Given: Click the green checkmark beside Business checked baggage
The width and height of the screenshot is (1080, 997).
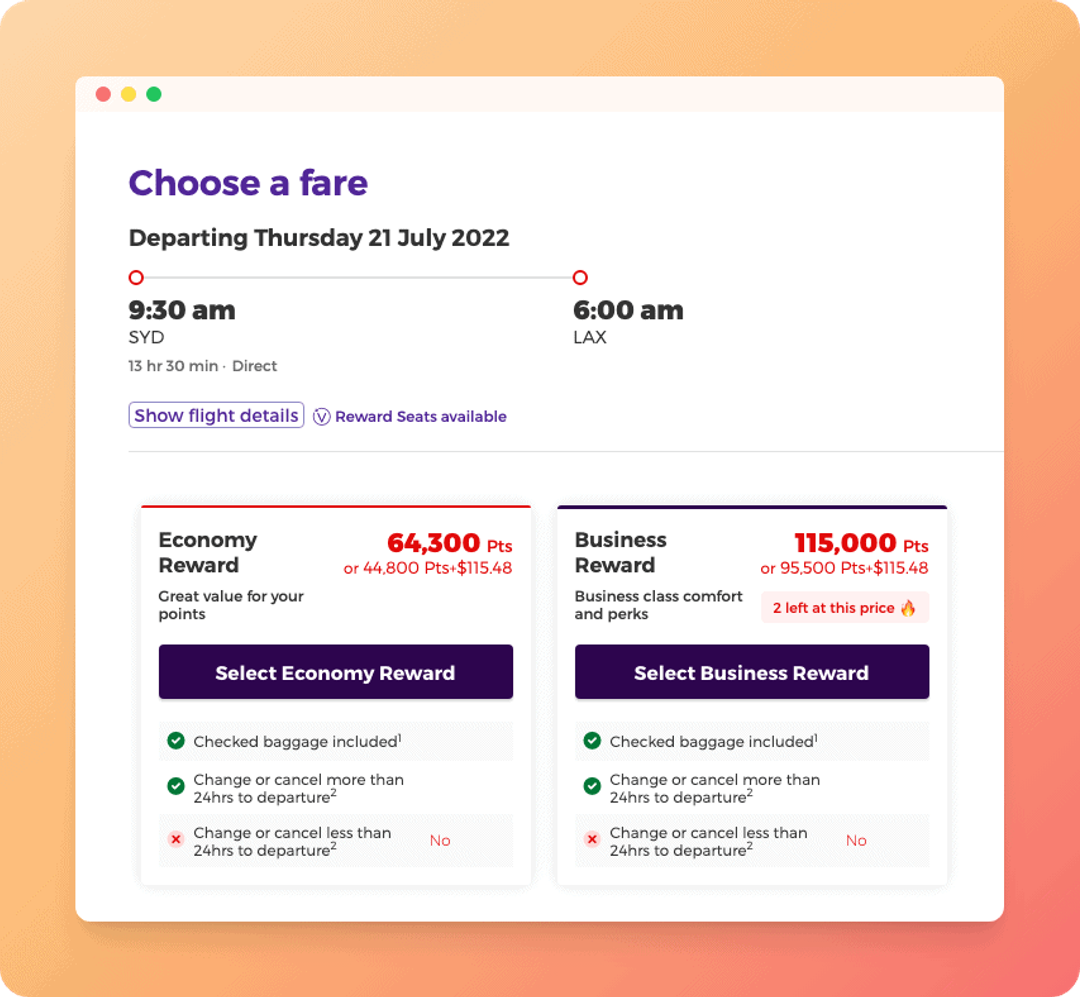Looking at the screenshot, I should (593, 741).
